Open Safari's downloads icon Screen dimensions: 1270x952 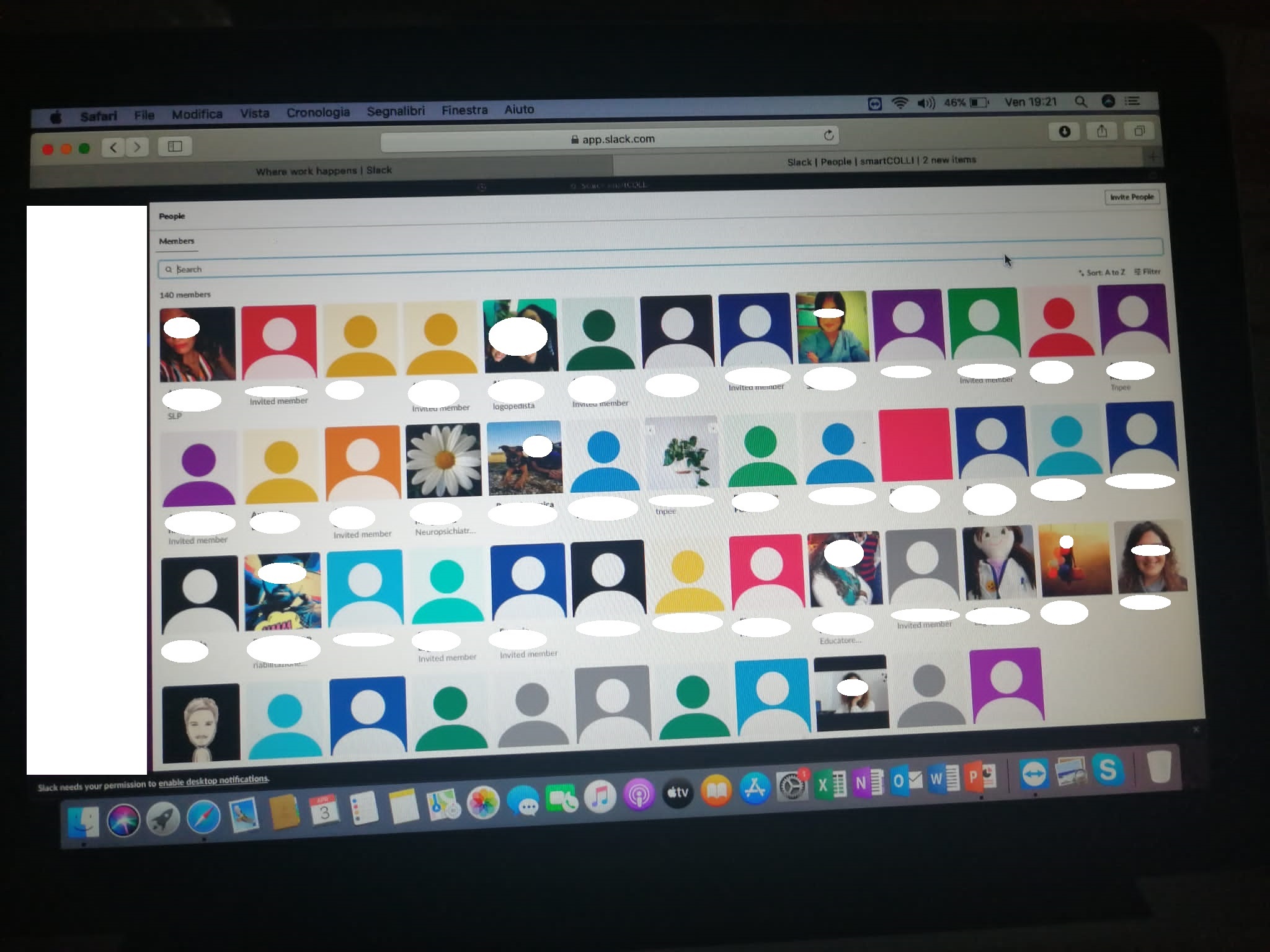tap(1064, 131)
